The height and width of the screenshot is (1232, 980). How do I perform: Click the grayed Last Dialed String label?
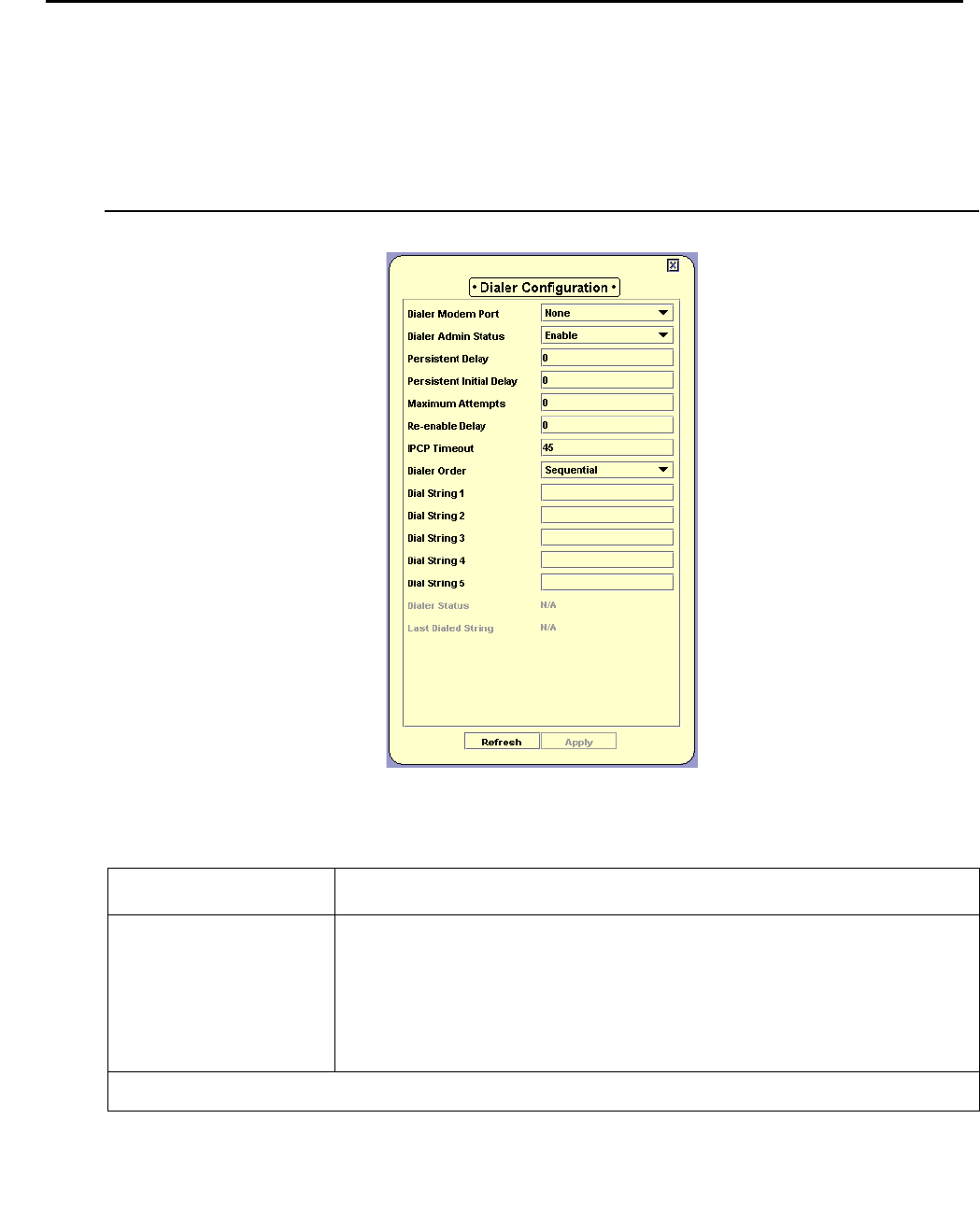click(x=450, y=628)
